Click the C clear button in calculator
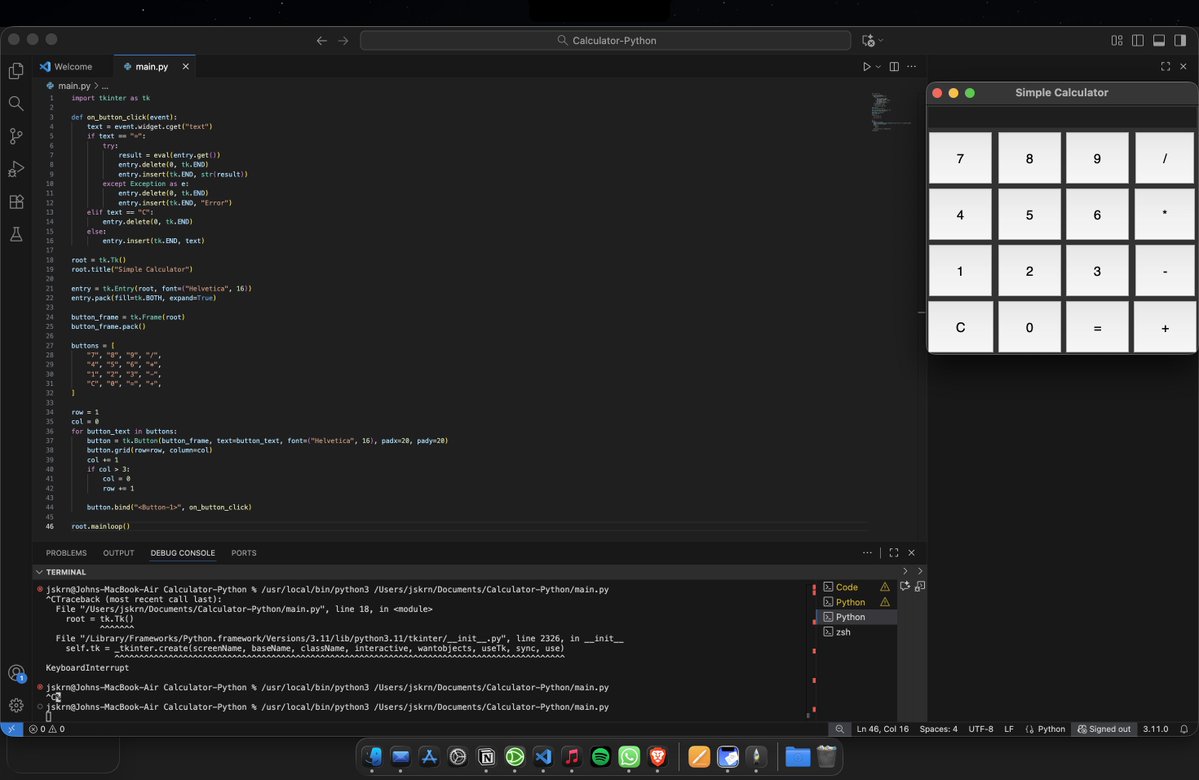The width and height of the screenshot is (1199, 780). pos(960,327)
